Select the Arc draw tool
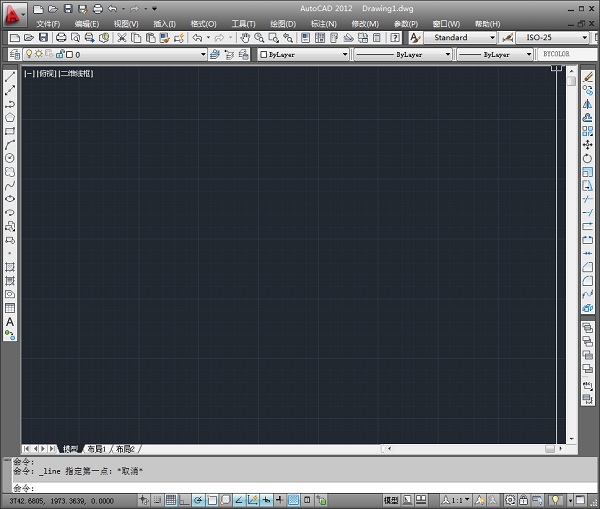Screen dimensions: 600x509 pyautogui.click(x=10, y=145)
